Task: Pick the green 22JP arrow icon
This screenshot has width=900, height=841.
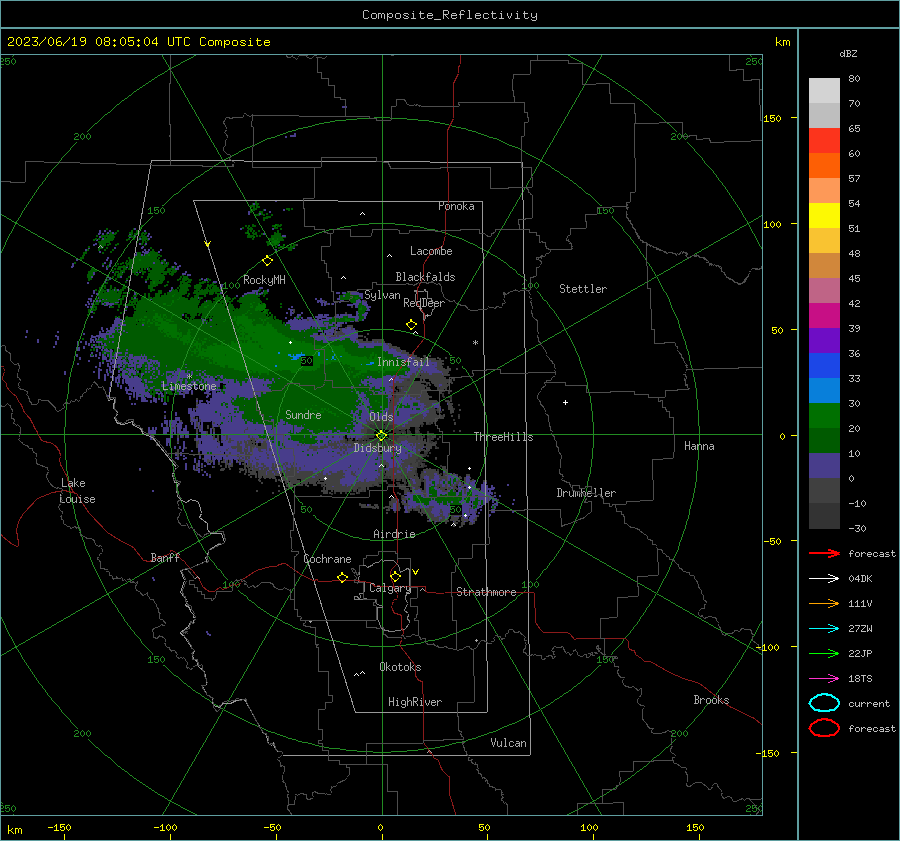Action: coord(824,653)
